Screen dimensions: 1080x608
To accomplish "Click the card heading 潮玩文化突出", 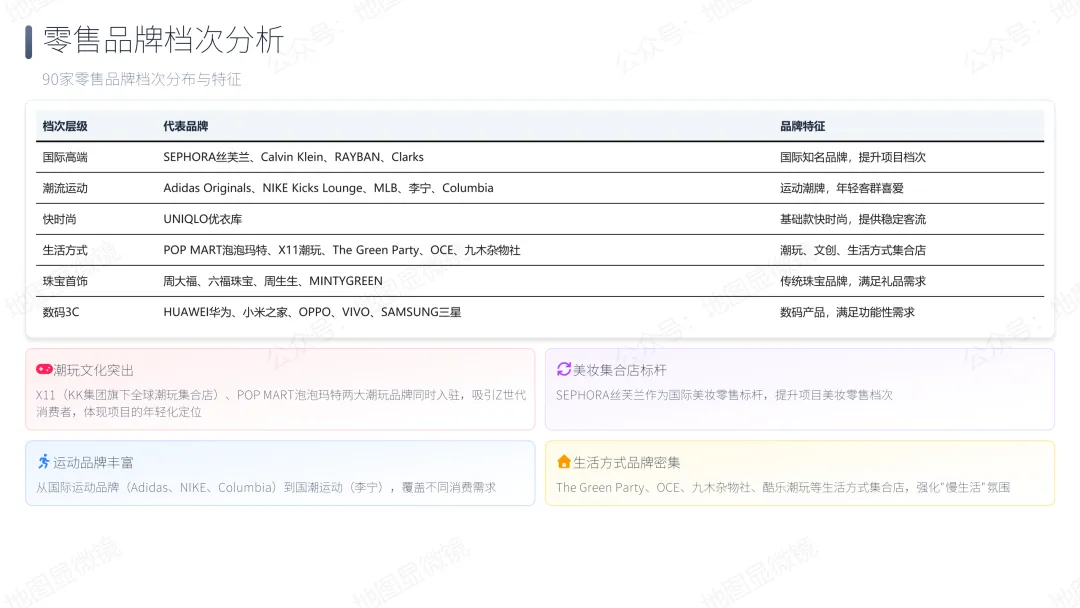I will (x=94, y=370).
